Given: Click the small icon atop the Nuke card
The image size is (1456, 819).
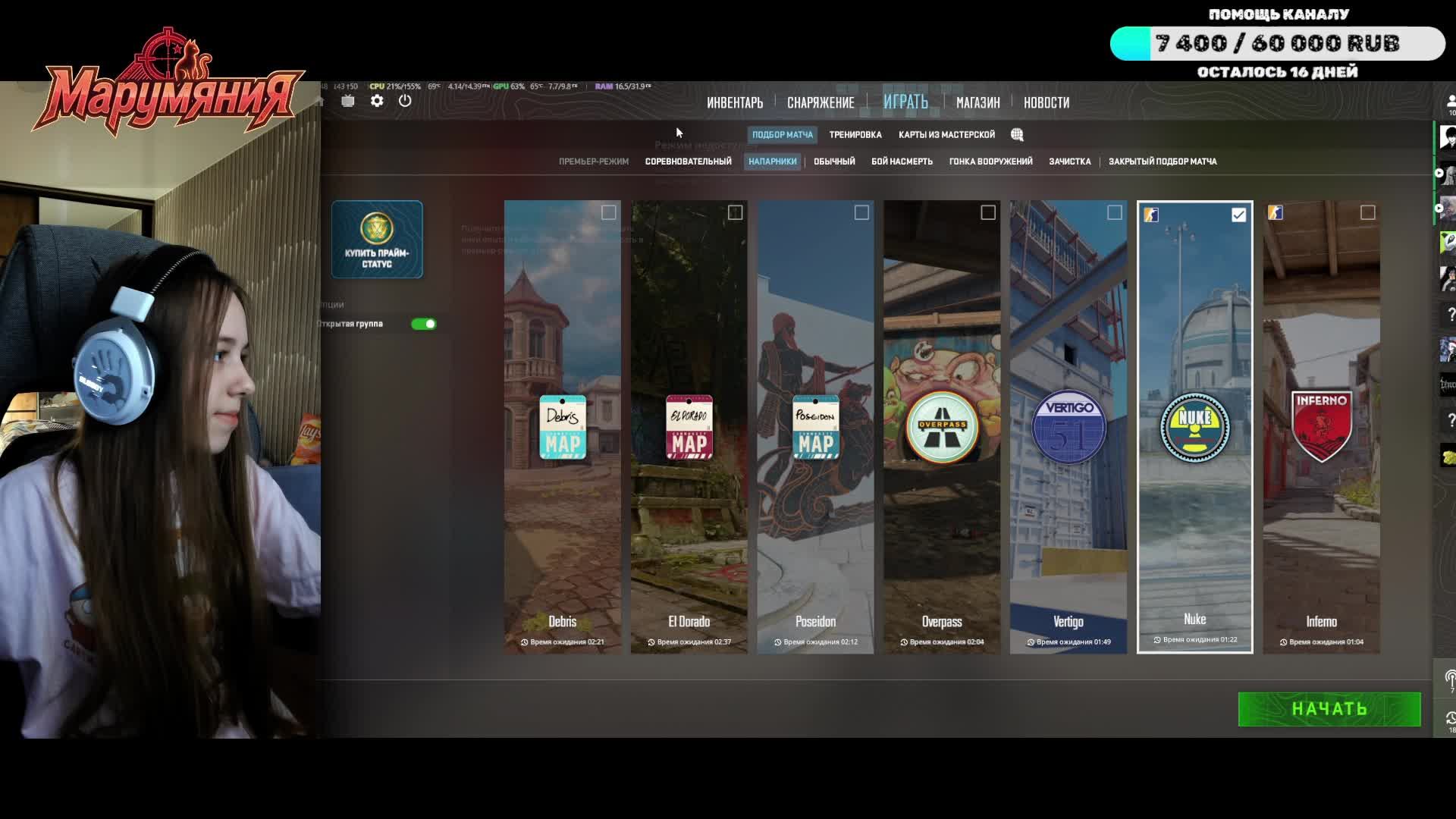Looking at the screenshot, I should (1151, 215).
